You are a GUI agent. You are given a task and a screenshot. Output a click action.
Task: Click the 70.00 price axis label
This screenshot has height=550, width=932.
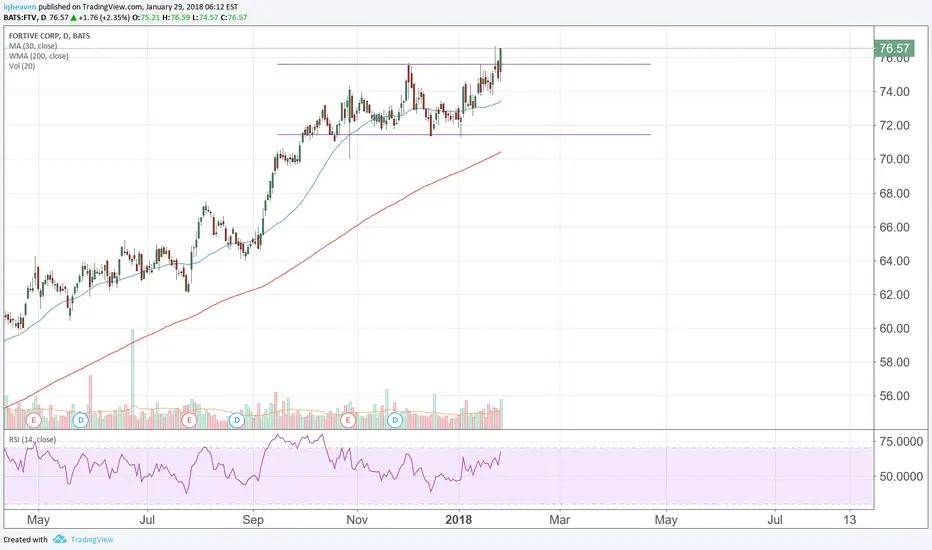pyautogui.click(x=894, y=159)
